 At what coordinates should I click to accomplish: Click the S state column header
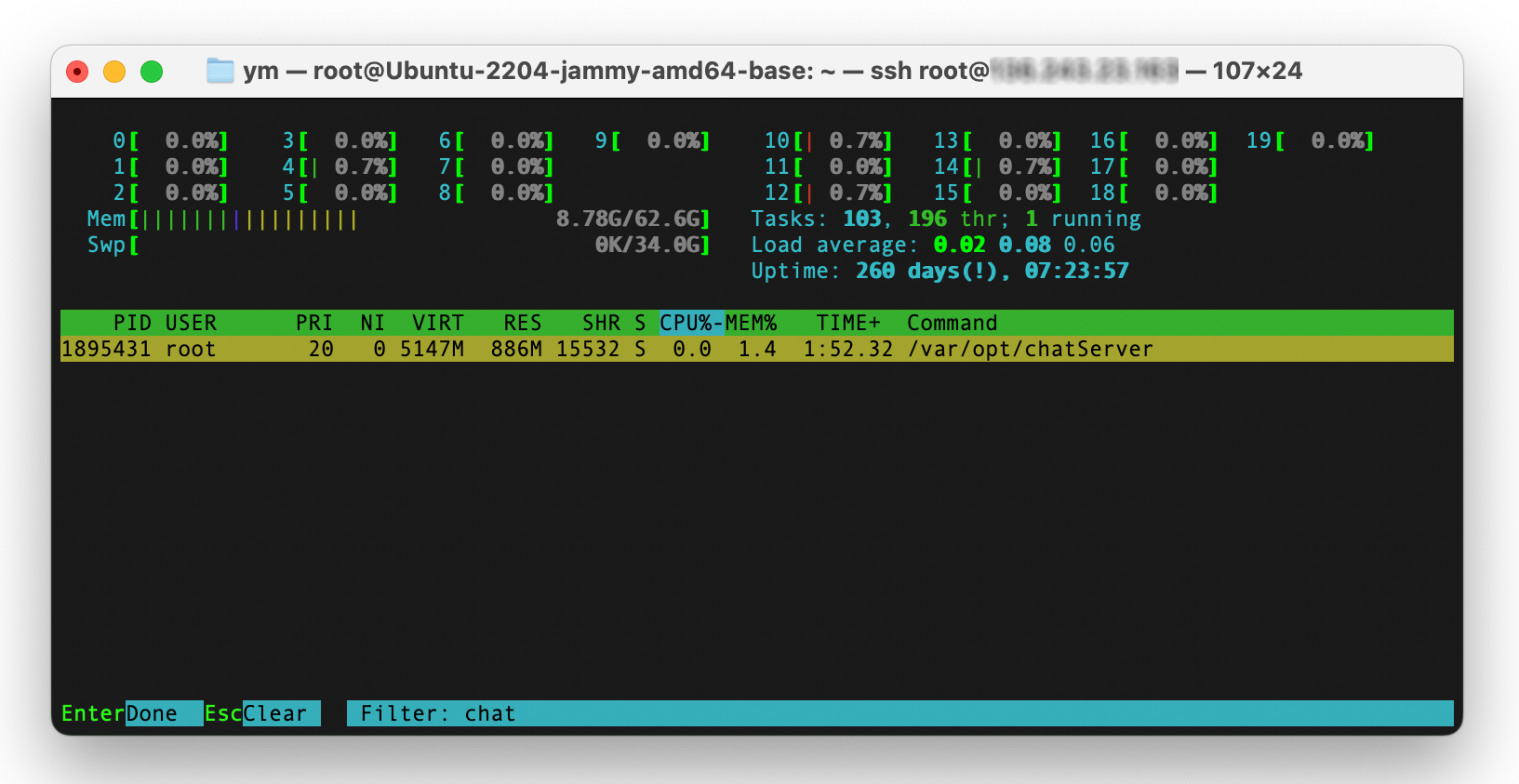(640, 323)
